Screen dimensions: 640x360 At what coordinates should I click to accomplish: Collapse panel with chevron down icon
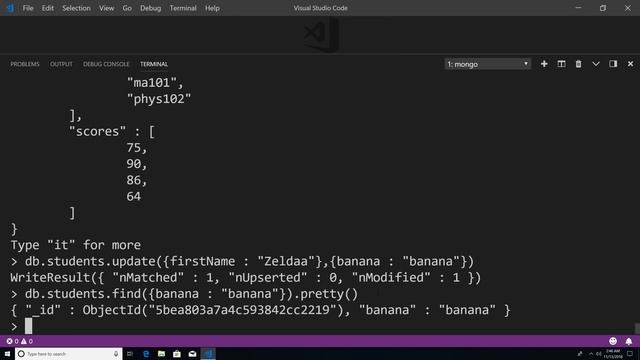pyautogui.click(x=596, y=64)
